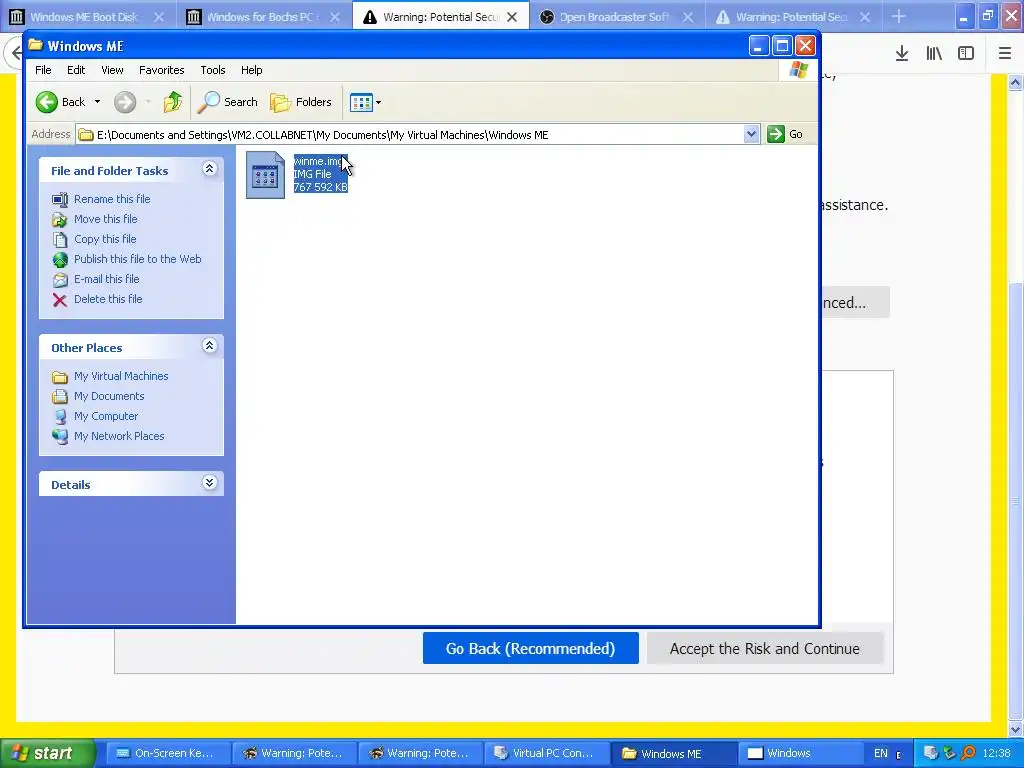Switch to Virtual PC Console taskbar item

546,753
